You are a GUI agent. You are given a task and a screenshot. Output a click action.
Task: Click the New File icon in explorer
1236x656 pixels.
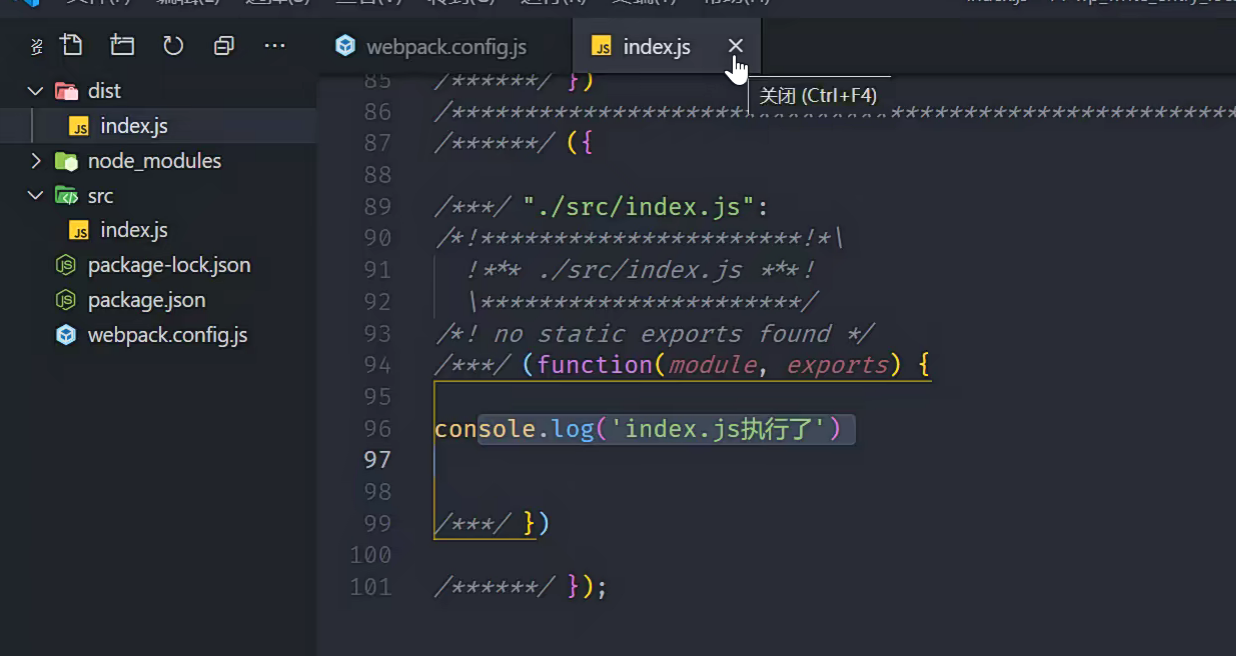tap(71, 45)
